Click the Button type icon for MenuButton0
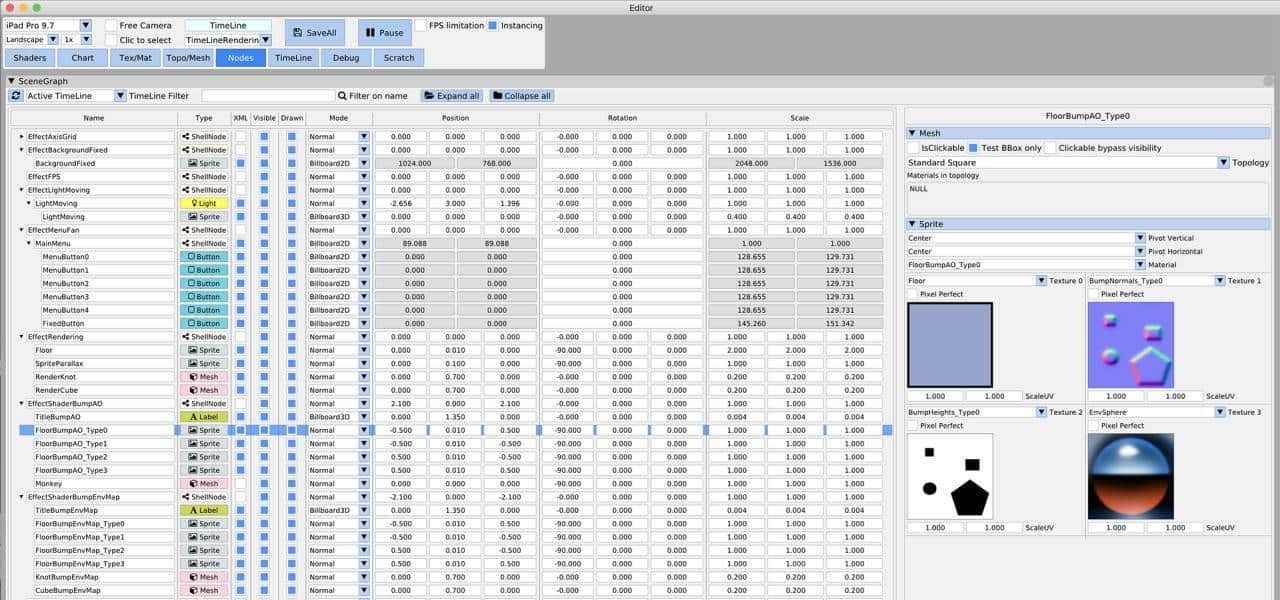The width and height of the screenshot is (1280, 600). pos(204,256)
